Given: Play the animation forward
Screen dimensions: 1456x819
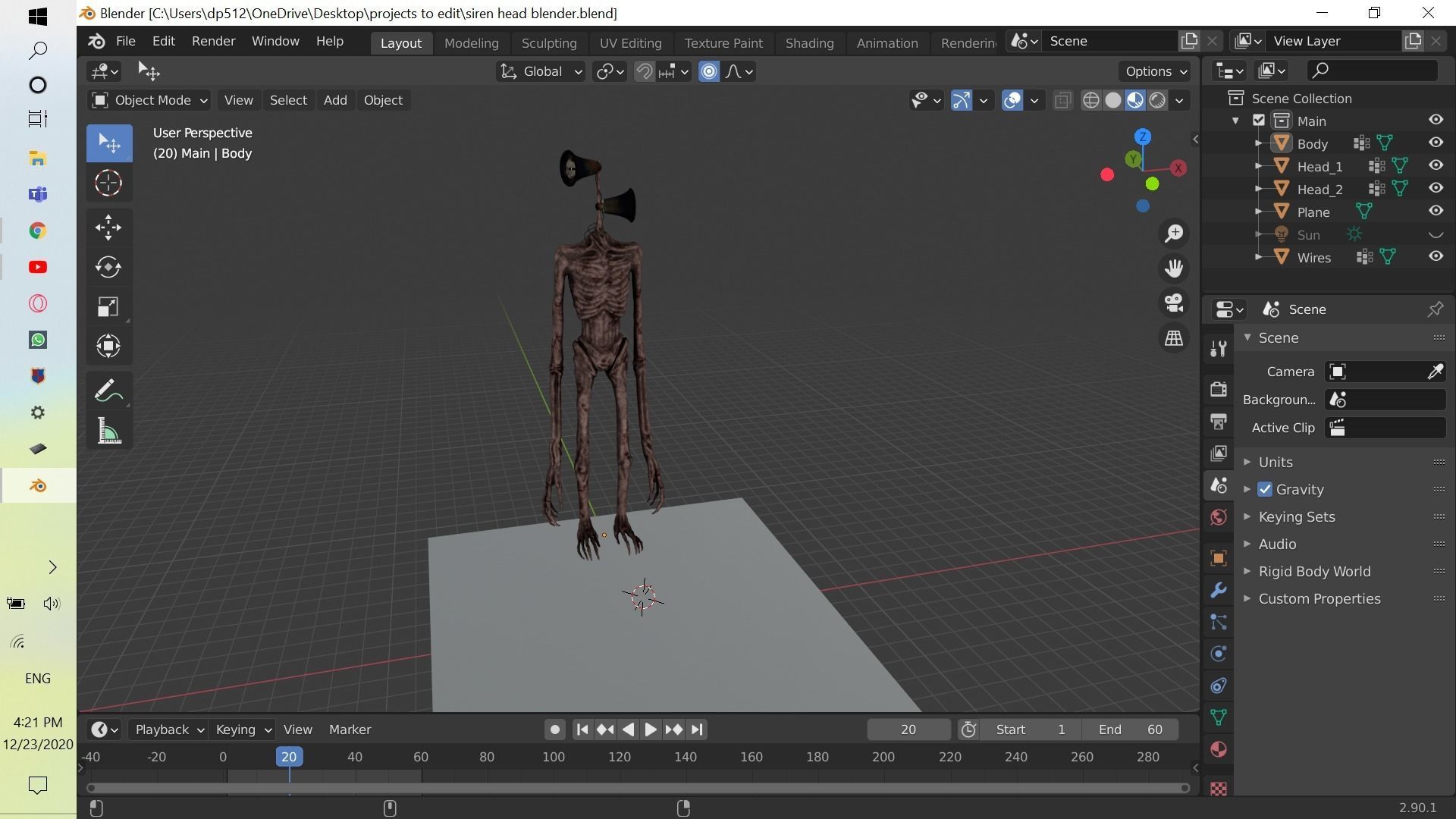Looking at the screenshot, I should click(650, 730).
